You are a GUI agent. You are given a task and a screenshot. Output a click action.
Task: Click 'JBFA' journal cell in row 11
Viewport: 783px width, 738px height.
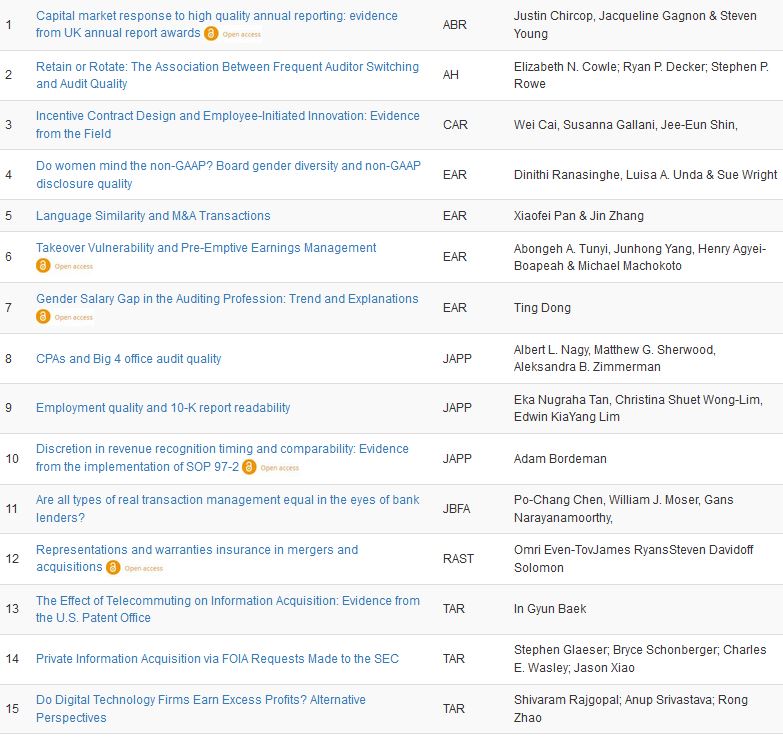tap(456, 508)
